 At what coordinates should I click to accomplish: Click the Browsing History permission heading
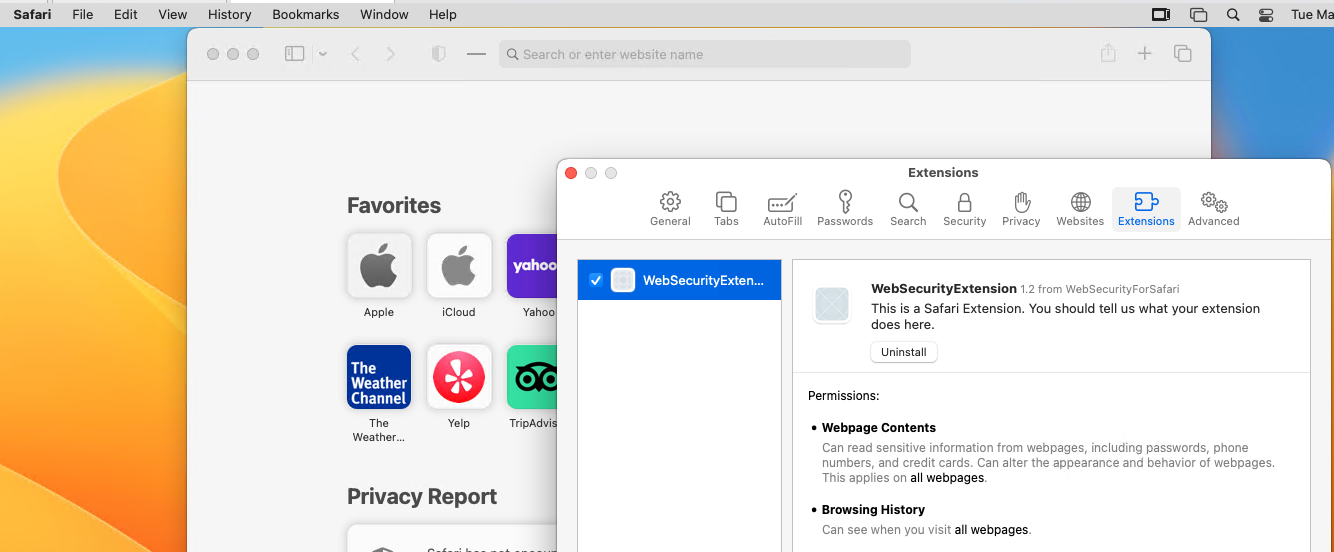pyautogui.click(x=873, y=509)
